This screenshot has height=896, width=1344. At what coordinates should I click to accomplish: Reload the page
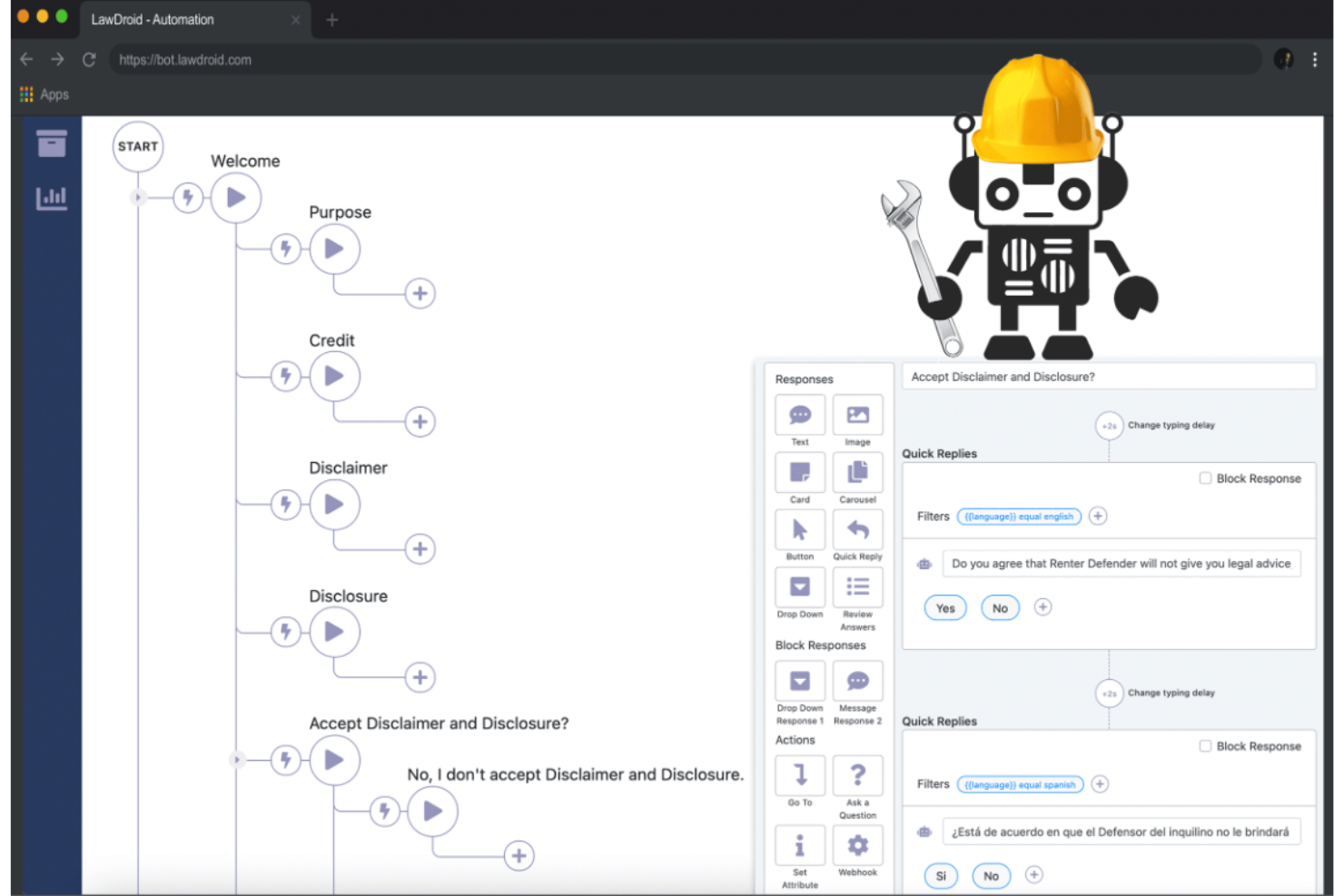point(89,60)
